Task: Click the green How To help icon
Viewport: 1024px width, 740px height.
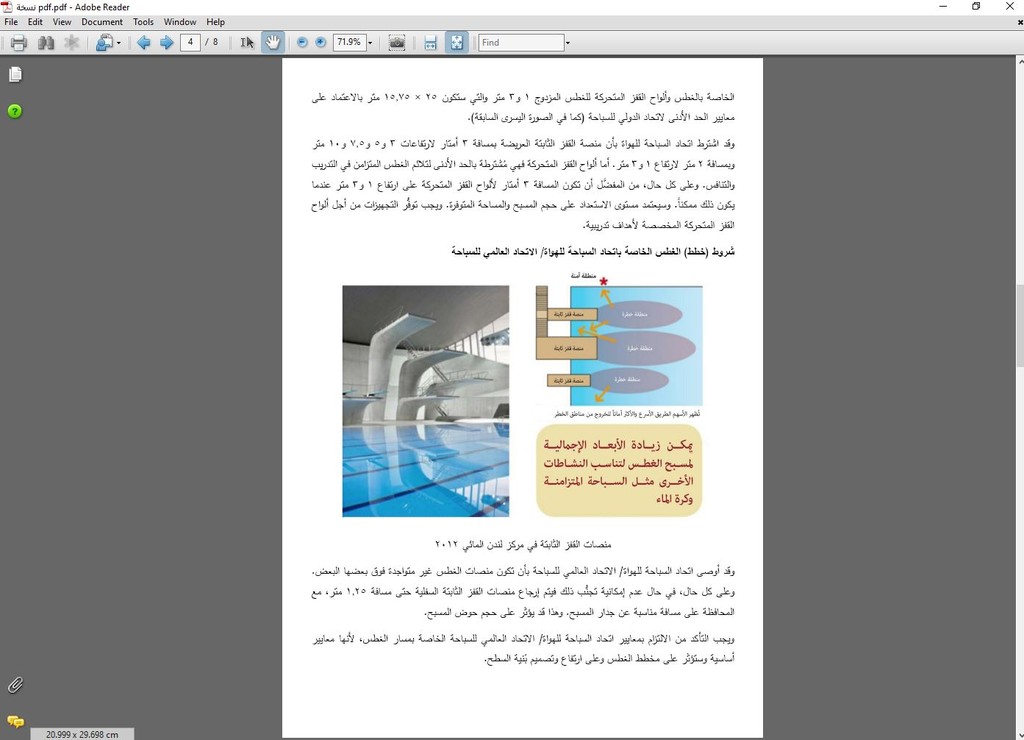Action: coord(15,111)
